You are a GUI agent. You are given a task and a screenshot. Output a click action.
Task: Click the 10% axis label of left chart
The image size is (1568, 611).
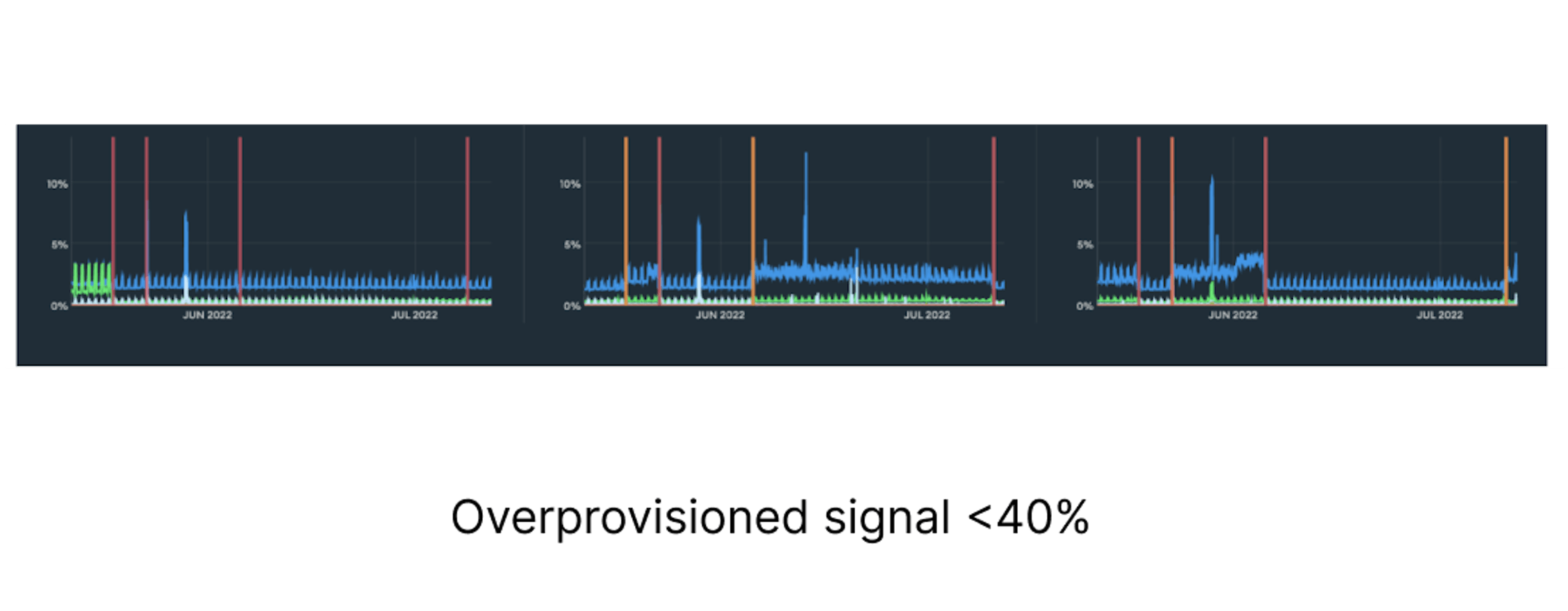coord(57,184)
